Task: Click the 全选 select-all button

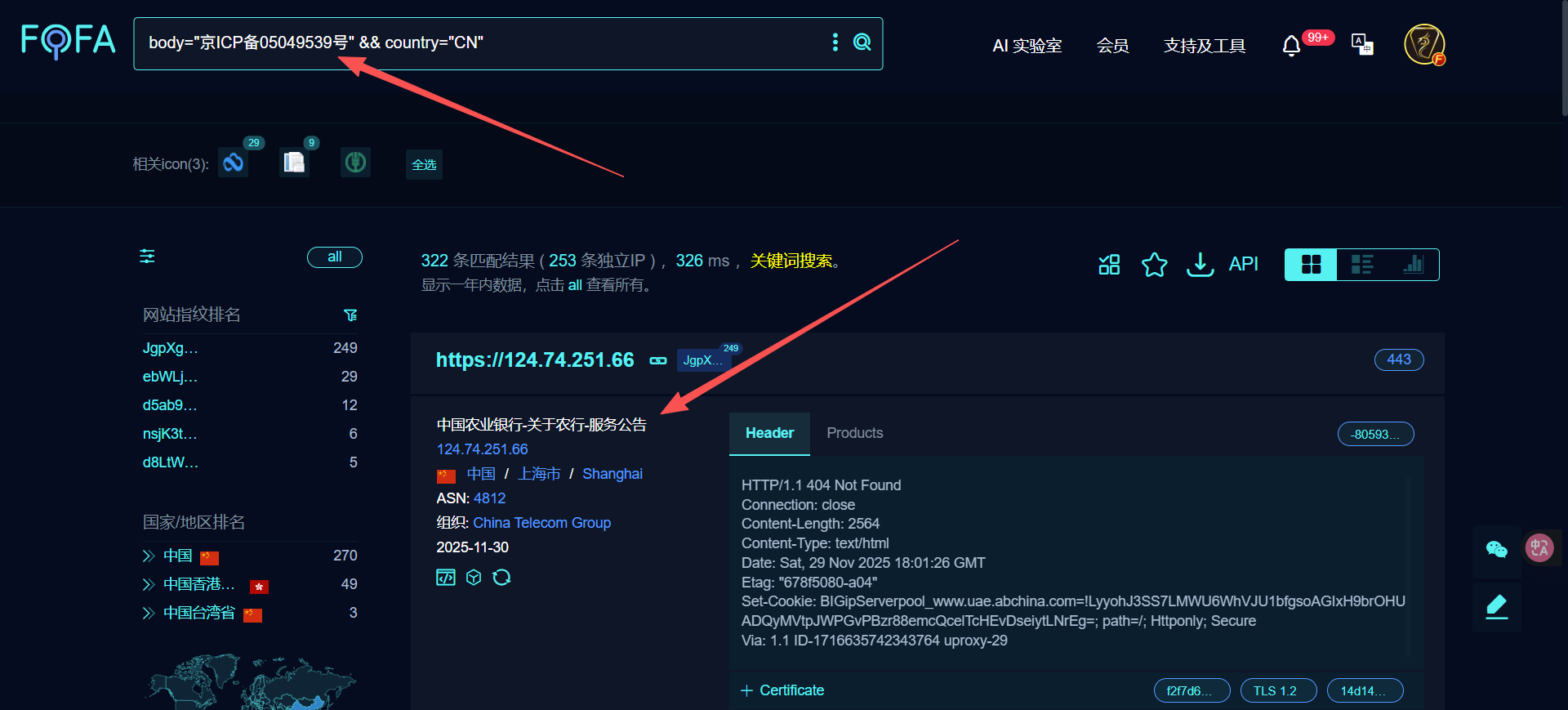Action: point(424,165)
